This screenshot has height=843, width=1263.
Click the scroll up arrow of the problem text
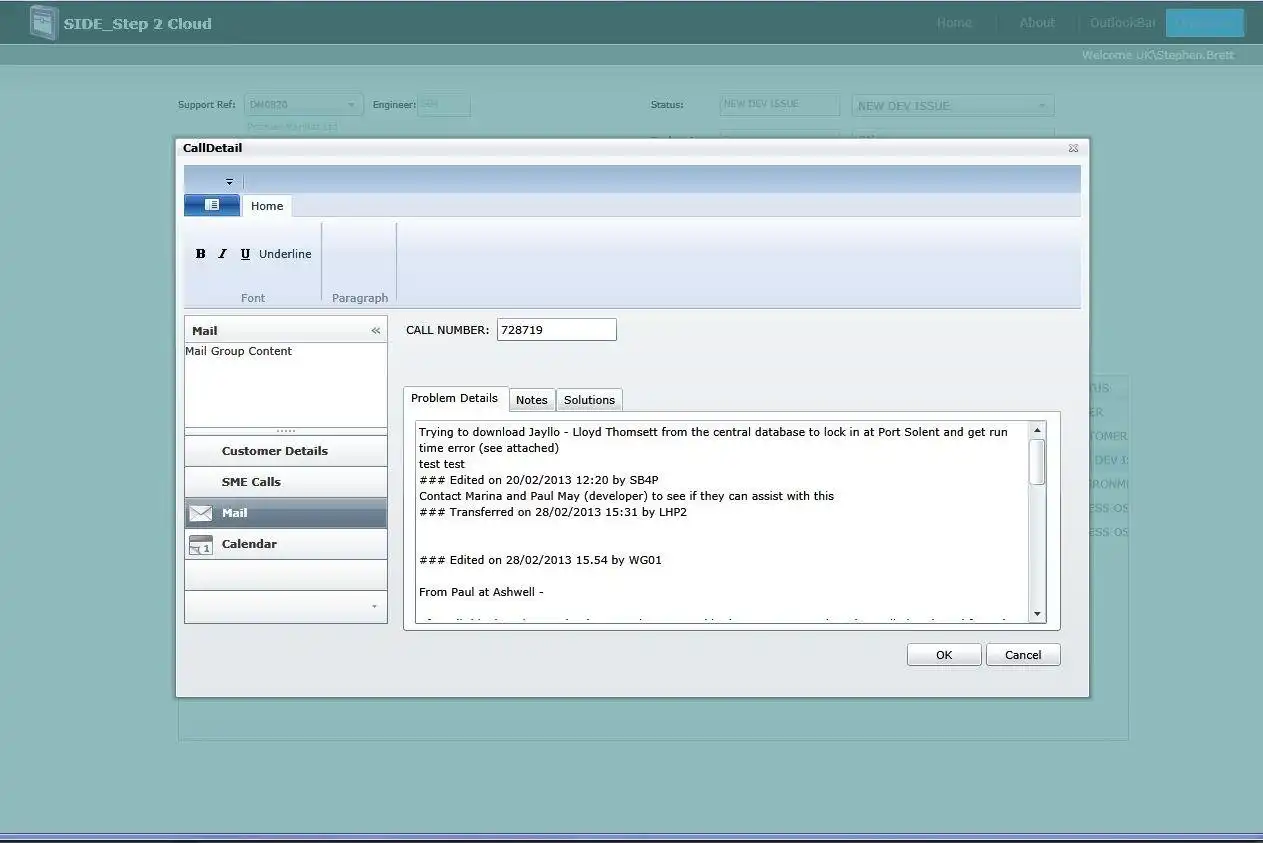pyautogui.click(x=1037, y=430)
